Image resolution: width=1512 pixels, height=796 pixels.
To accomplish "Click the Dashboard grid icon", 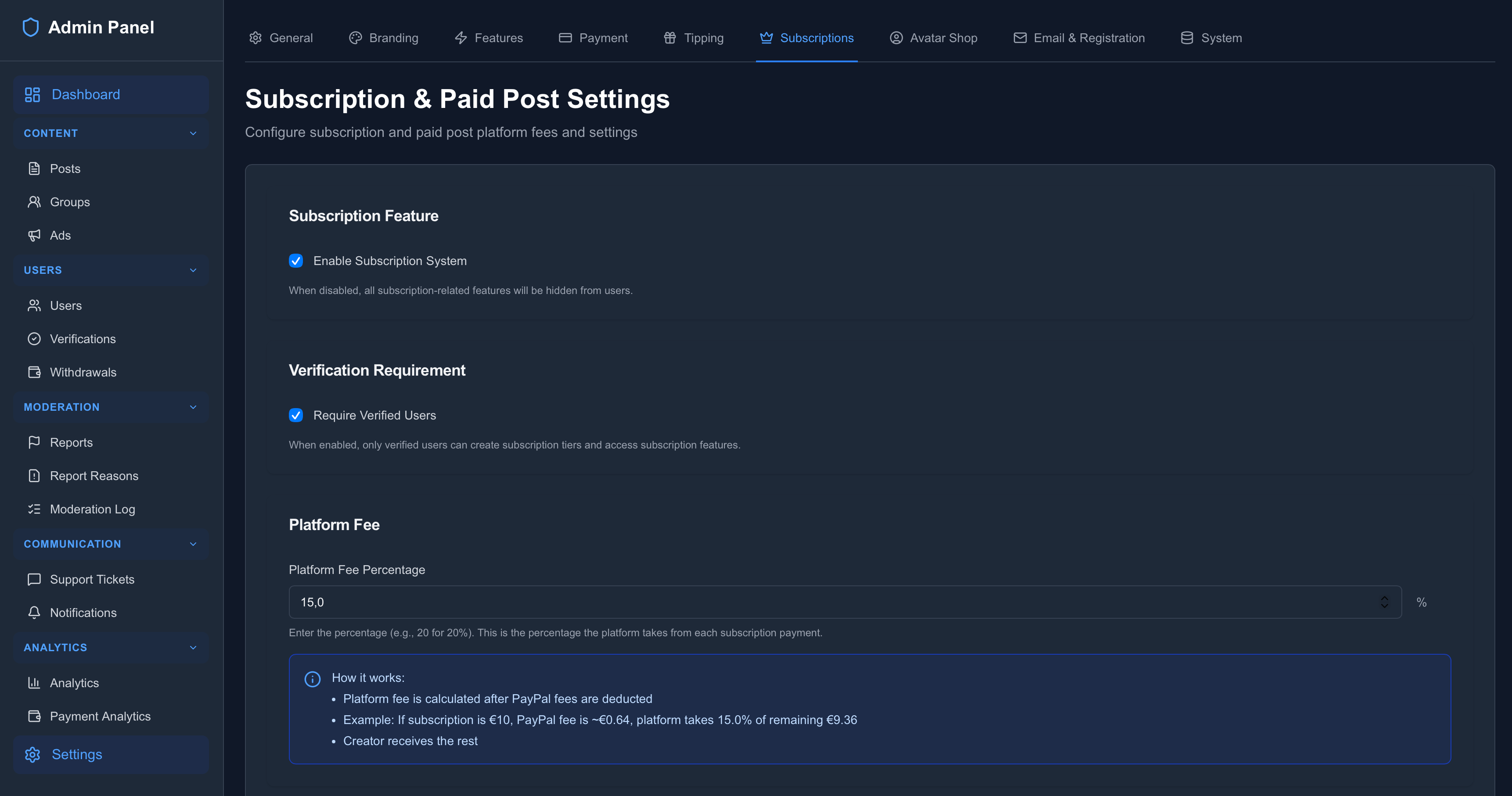I will click(32, 94).
